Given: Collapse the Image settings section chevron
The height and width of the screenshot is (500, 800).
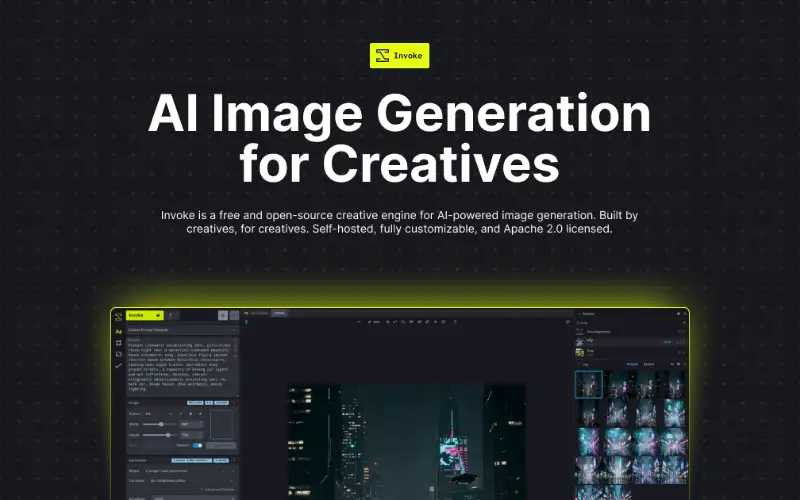Looking at the screenshot, I should [x=234, y=403].
